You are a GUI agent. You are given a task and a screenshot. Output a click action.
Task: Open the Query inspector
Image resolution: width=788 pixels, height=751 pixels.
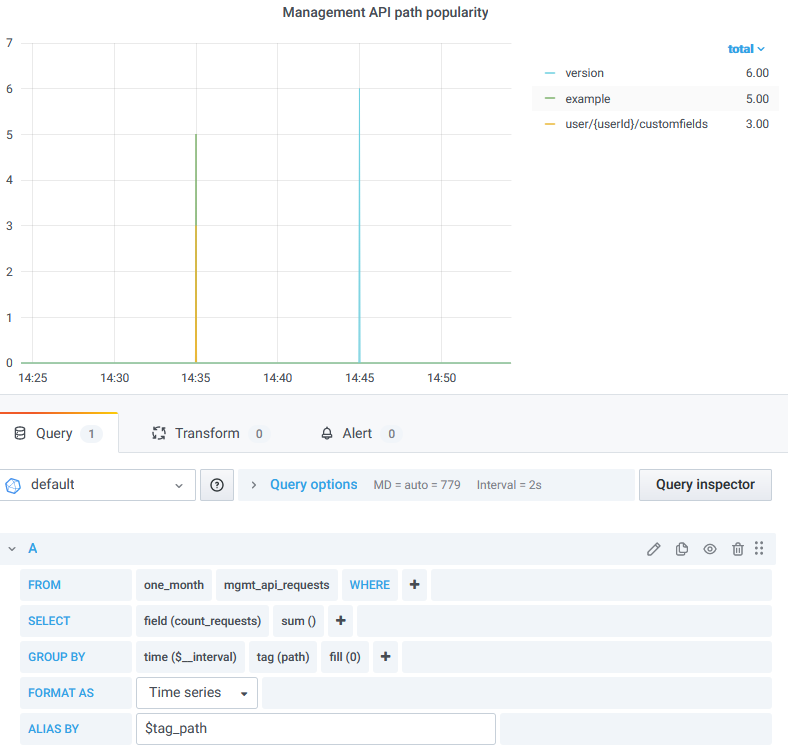pyautogui.click(x=705, y=485)
